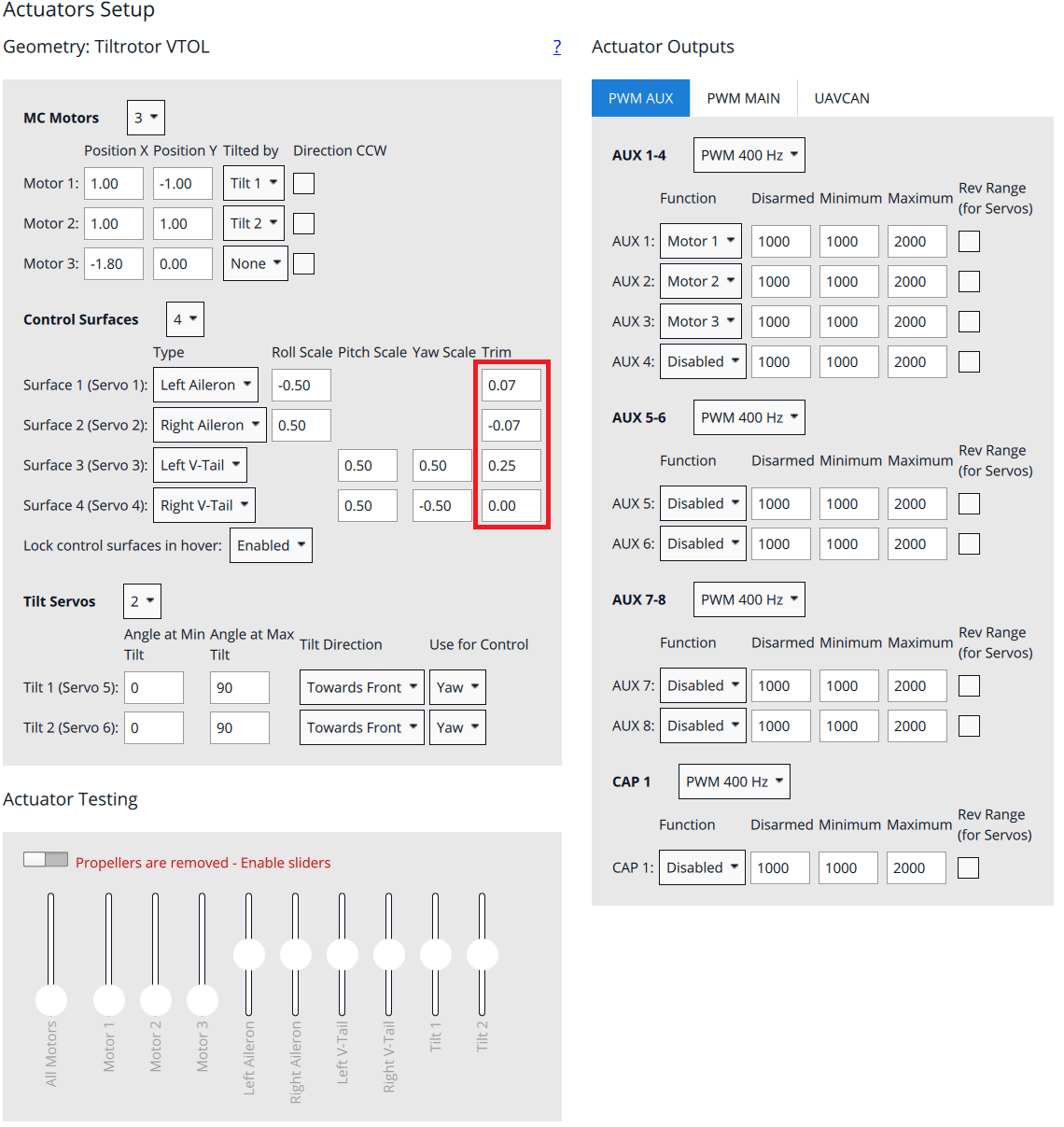Screen dimensions: 1064x1127
Task: Expand Surface 1 type Left Aileron dropdown
Action: (x=205, y=386)
